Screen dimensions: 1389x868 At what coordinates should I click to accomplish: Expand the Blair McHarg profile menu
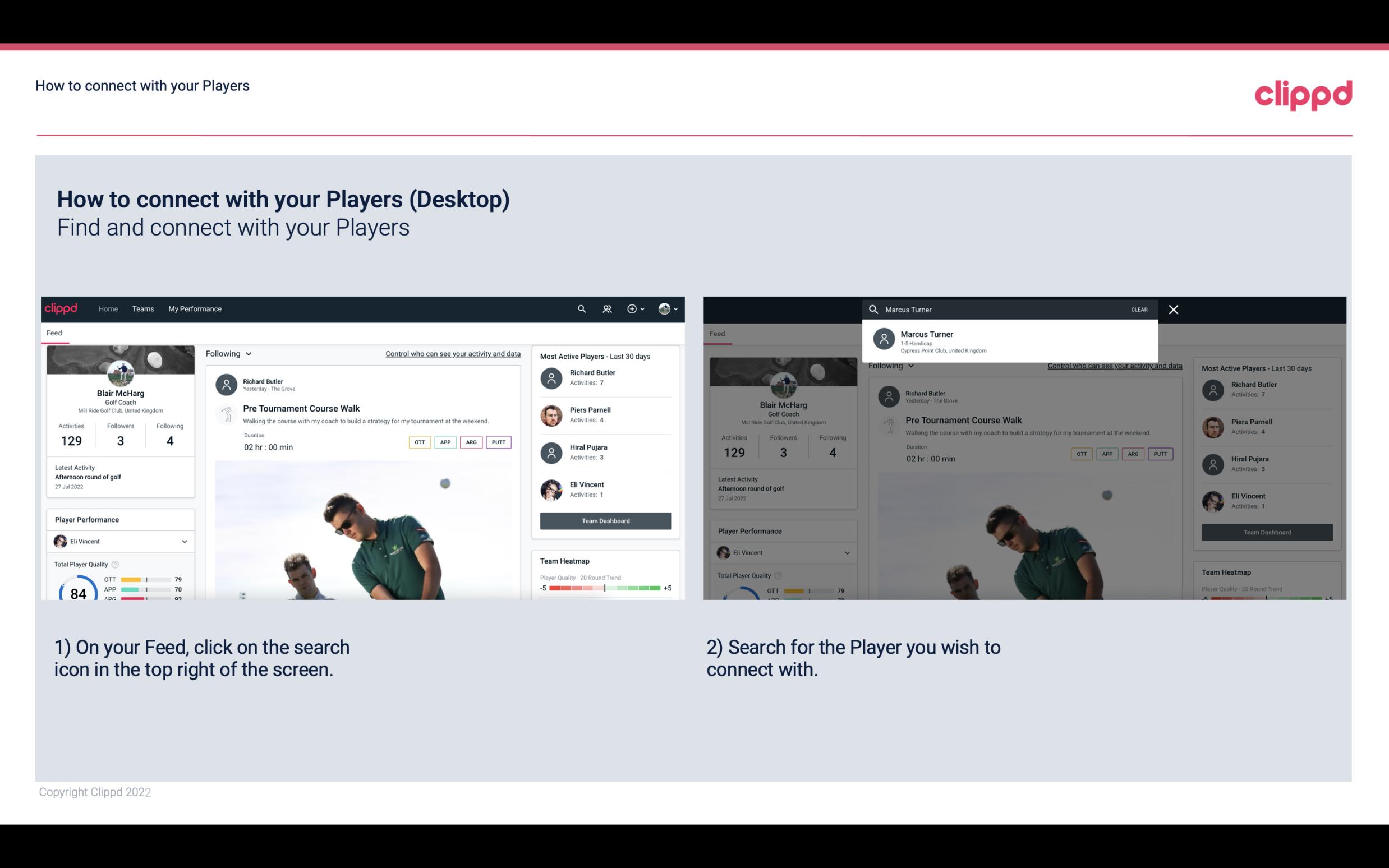(x=670, y=308)
